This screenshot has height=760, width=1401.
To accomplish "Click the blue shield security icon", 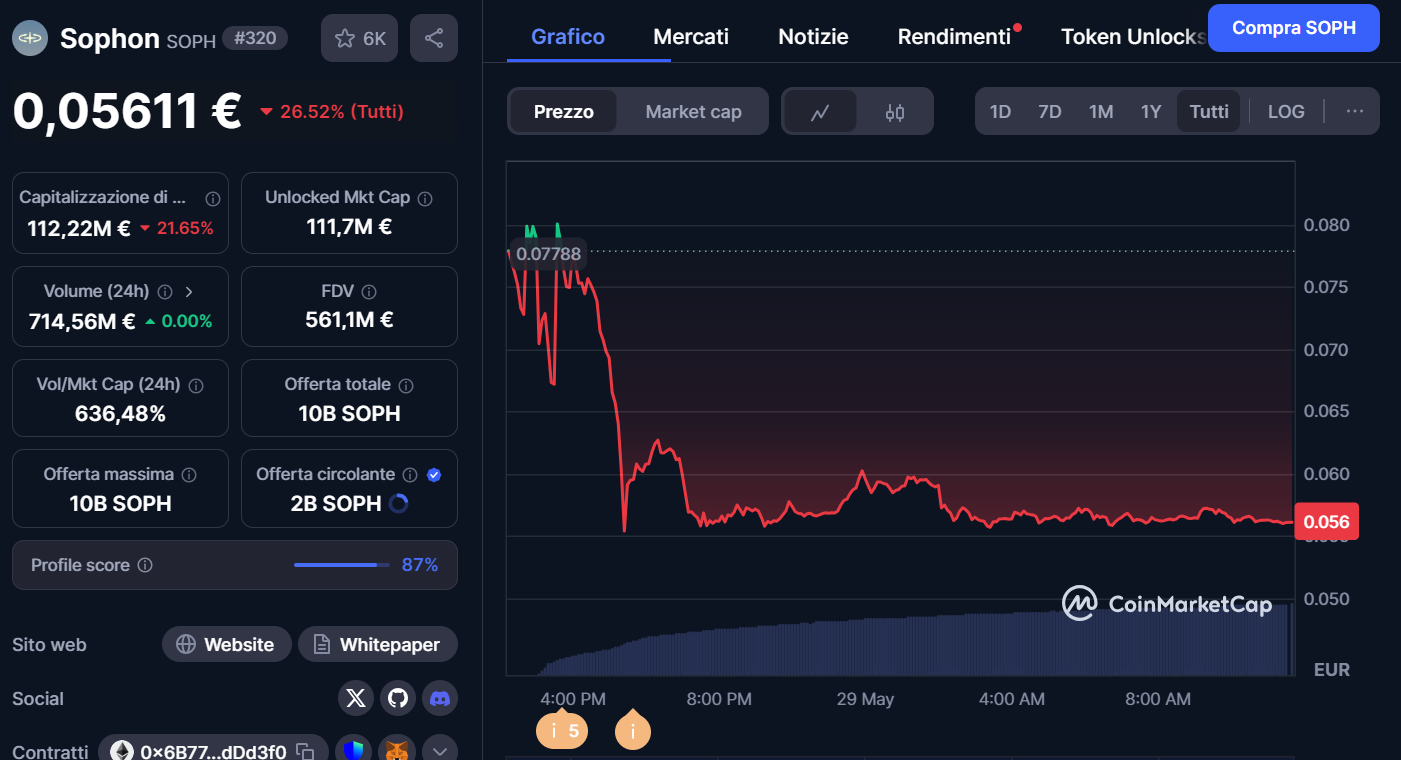I will [356, 750].
